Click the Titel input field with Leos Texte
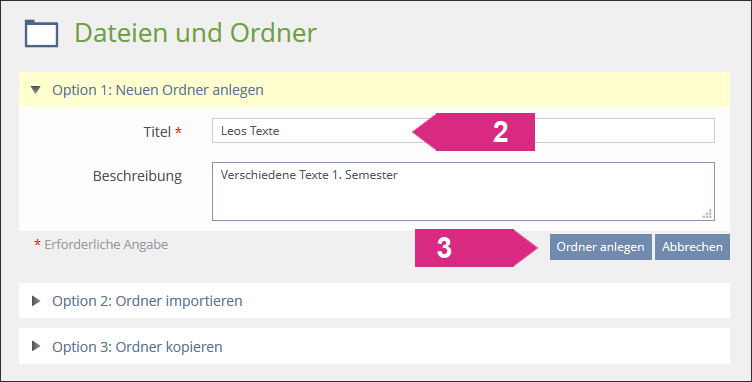The height and width of the screenshot is (382, 752). (x=463, y=130)
